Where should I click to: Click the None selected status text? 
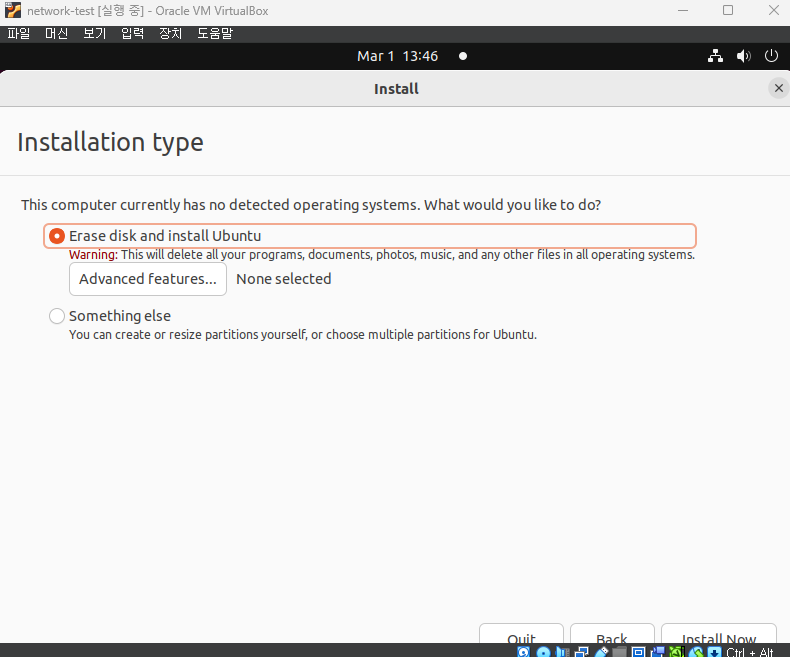(284, 279)
